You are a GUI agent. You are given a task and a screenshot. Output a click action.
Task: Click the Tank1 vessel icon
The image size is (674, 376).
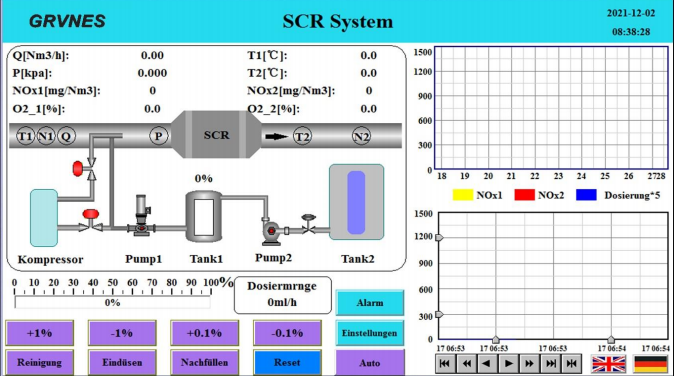pos(204,217)
